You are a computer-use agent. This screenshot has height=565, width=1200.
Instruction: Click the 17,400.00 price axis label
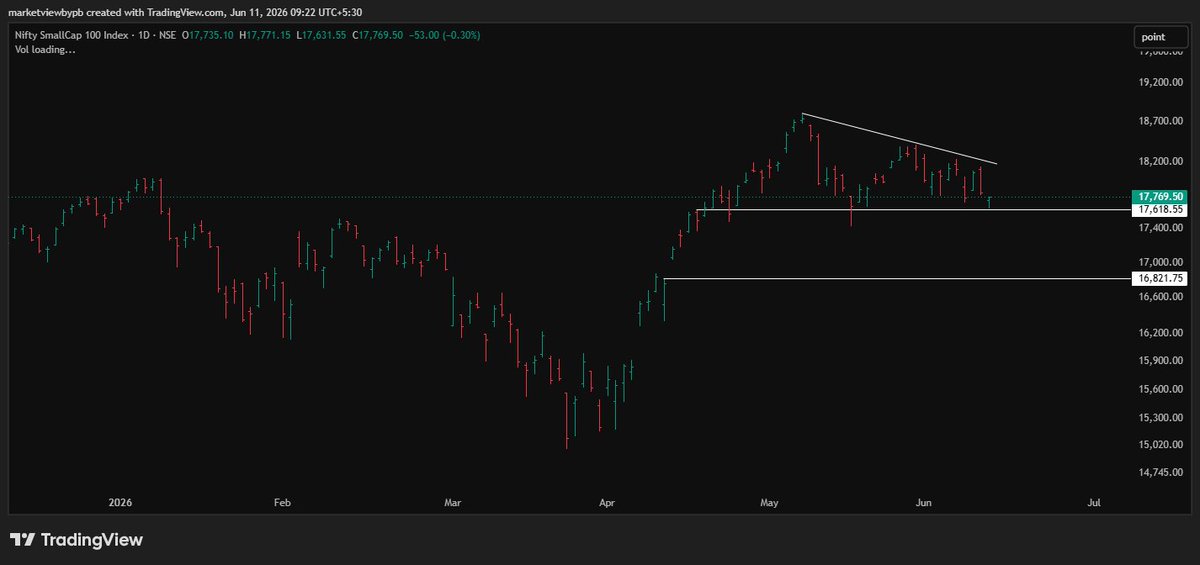tap(1160, 229)
